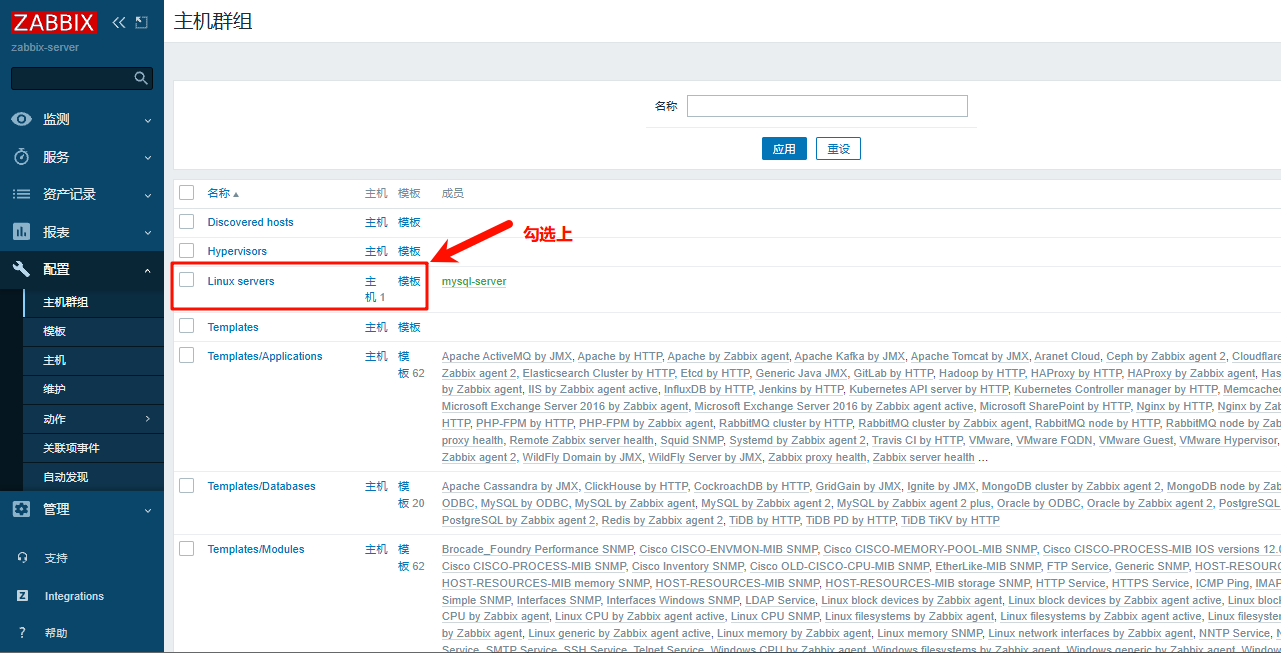Screen dimensions: 1281x653
Task: Focus the 名称 filter input field
Action: 827,106
